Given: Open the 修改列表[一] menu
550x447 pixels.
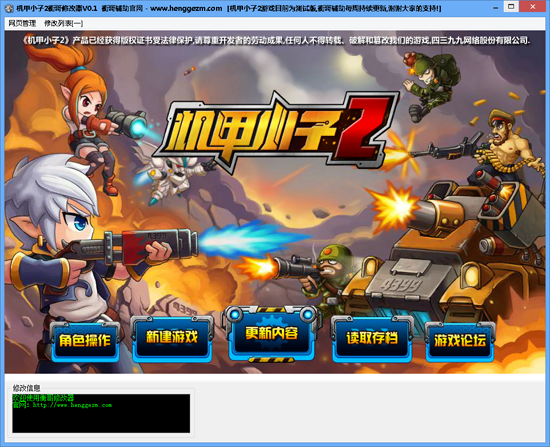Looking at the screenshot, I should 63,24.
